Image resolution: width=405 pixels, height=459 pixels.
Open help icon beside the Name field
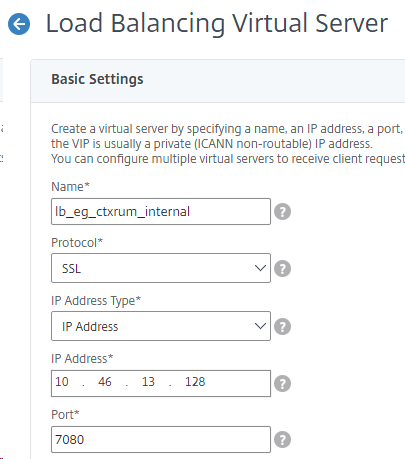[x=282, y=212]
